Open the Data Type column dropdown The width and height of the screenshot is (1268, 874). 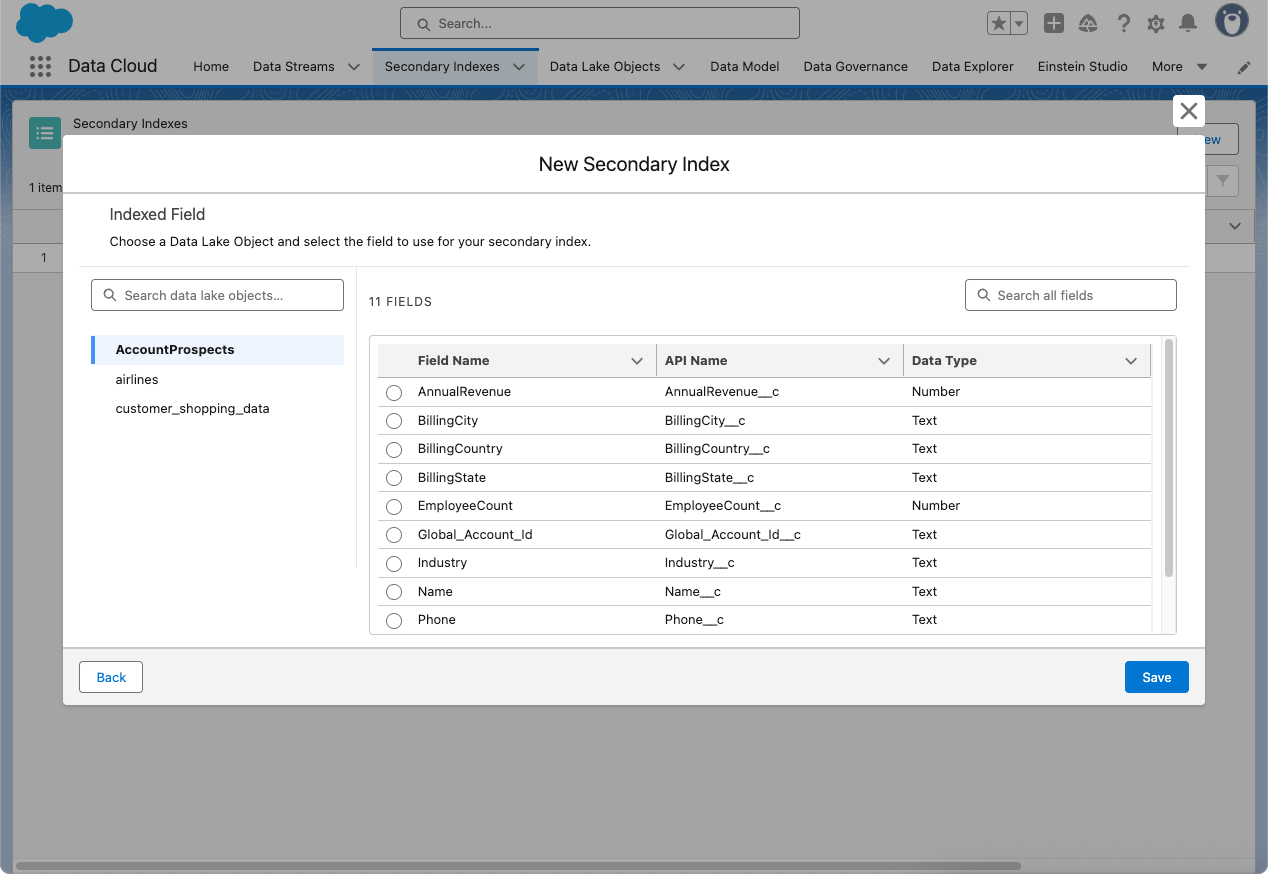[1131, 361]
